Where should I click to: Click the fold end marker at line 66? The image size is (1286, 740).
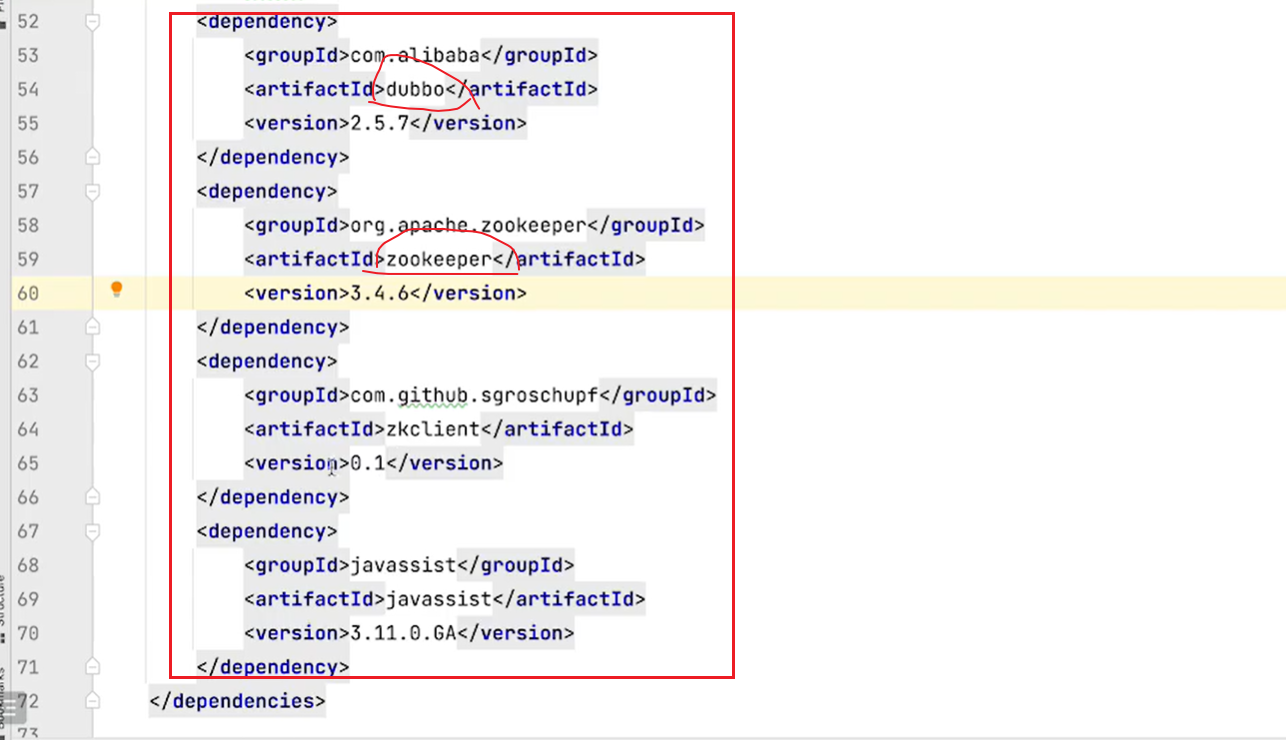pyautogui.click(x=92, y=497)
